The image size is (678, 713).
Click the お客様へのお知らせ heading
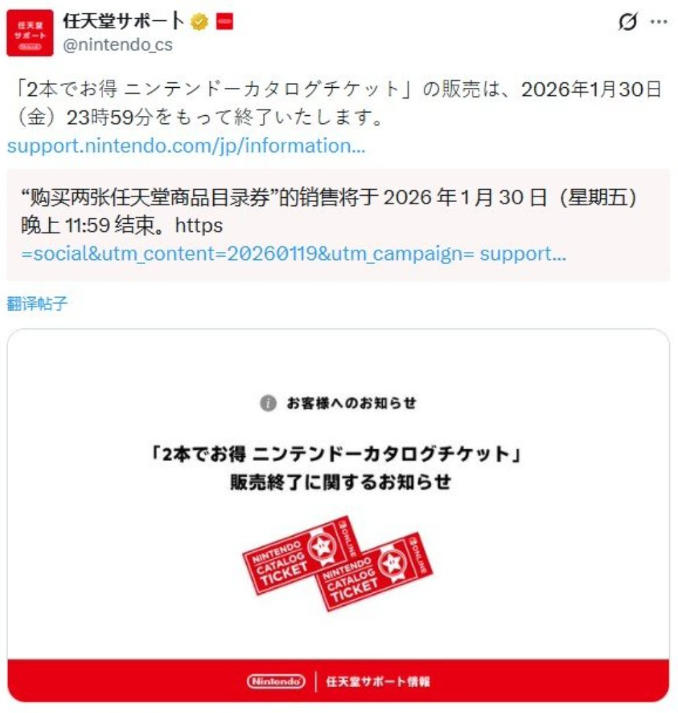click(351, 403)
